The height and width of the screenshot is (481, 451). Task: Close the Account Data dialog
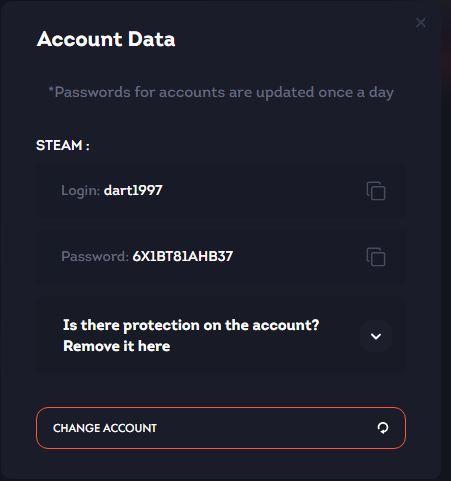point(421,23)
